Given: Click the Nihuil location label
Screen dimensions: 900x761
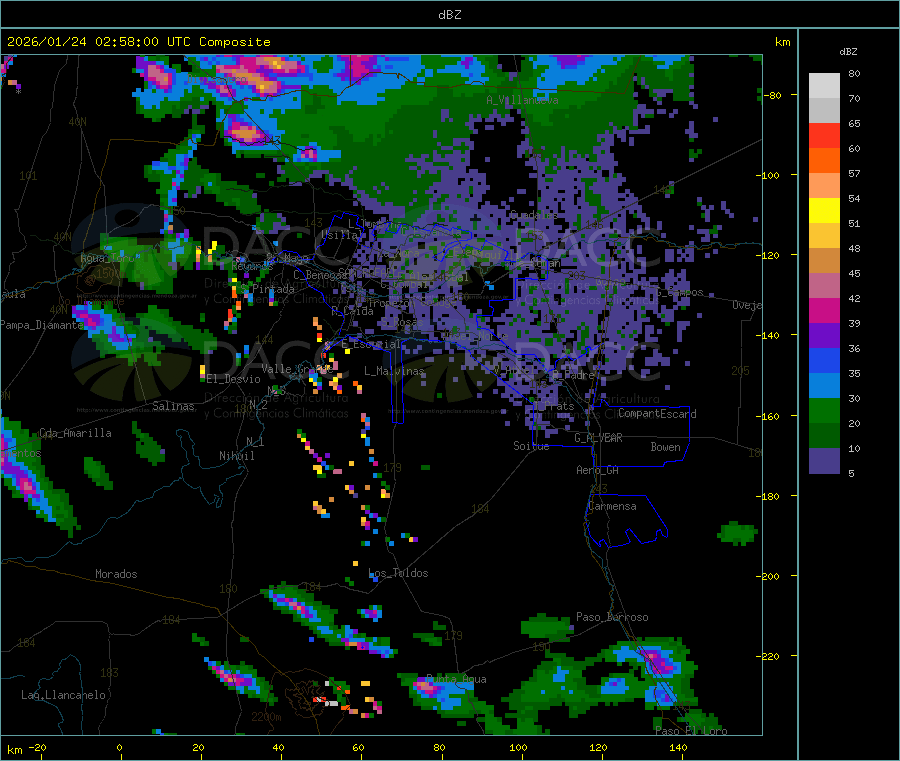Looking at the screenshot, I should (x=236, y=456).
